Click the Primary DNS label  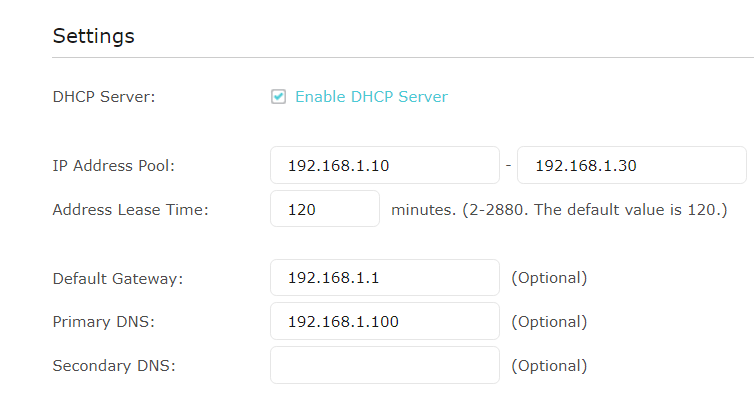pyautogui.click(x=104, y=322)
